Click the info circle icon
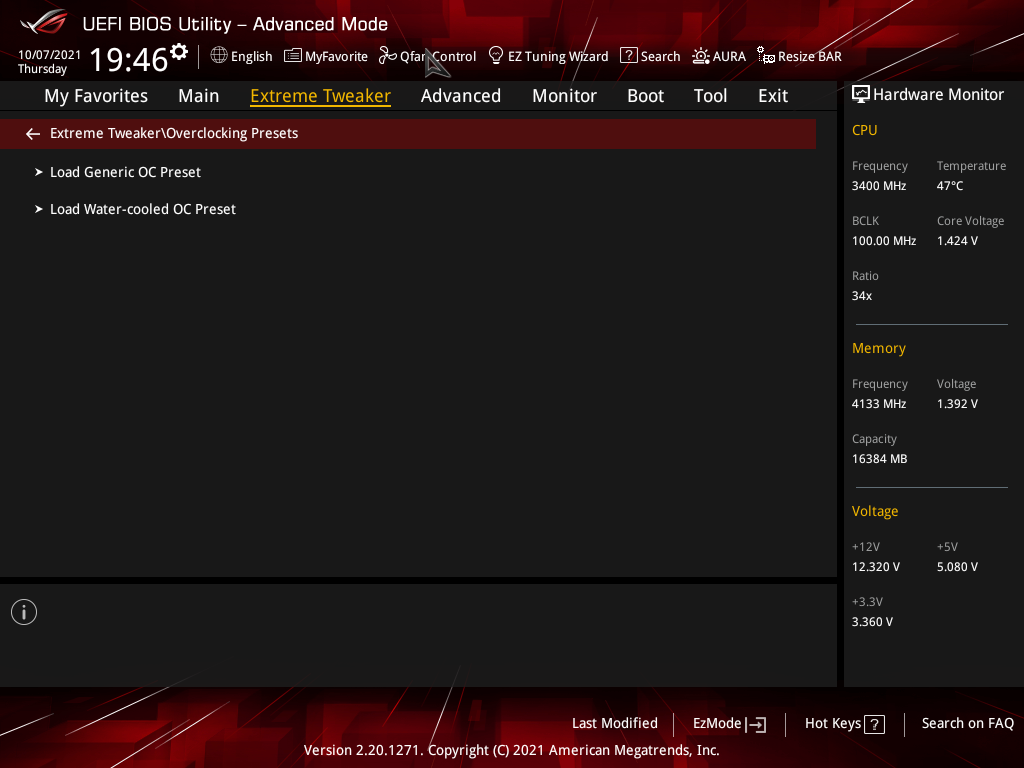The image size is (1024, 768). pyautogui.click(x=24, y=612)
